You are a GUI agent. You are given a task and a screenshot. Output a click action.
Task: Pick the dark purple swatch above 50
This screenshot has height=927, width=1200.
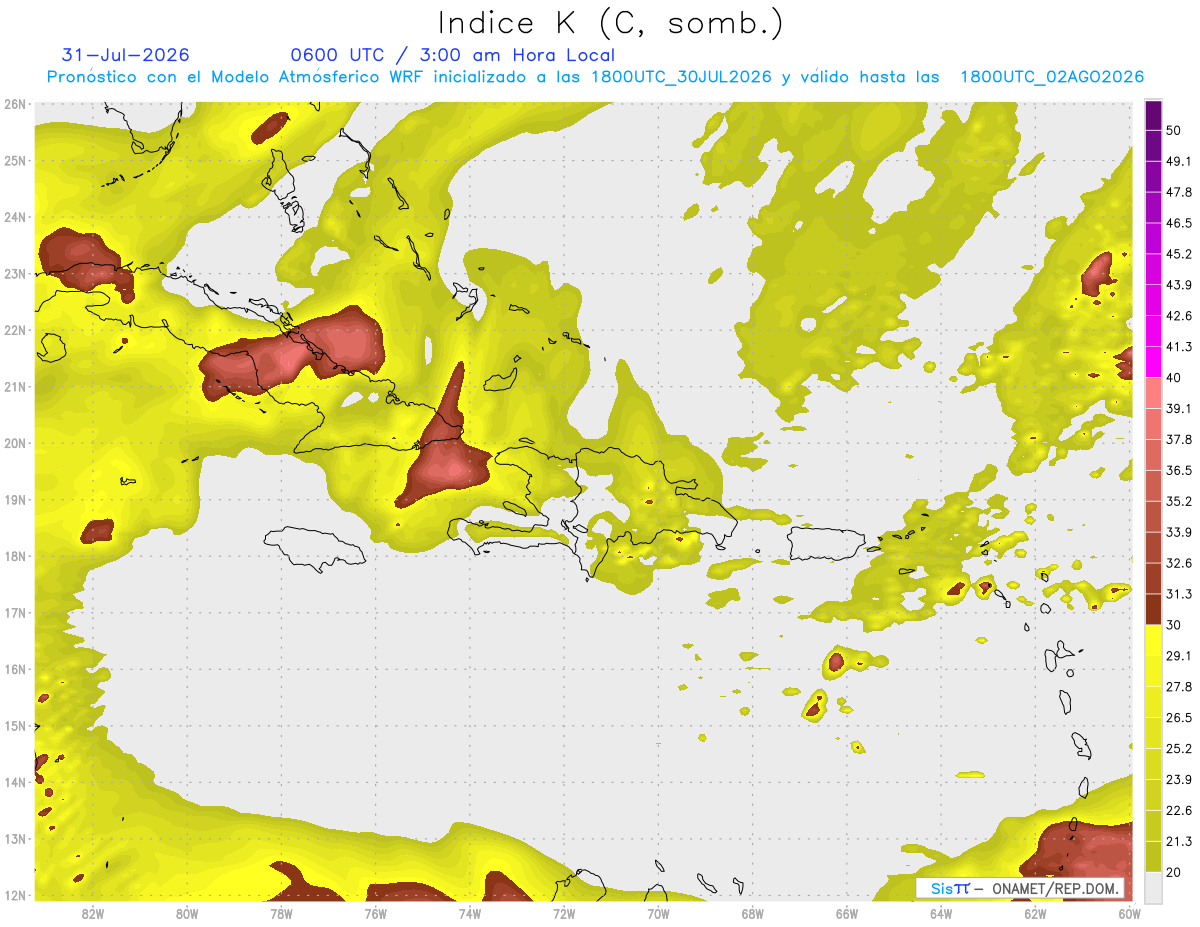[x=1153, y=116]
